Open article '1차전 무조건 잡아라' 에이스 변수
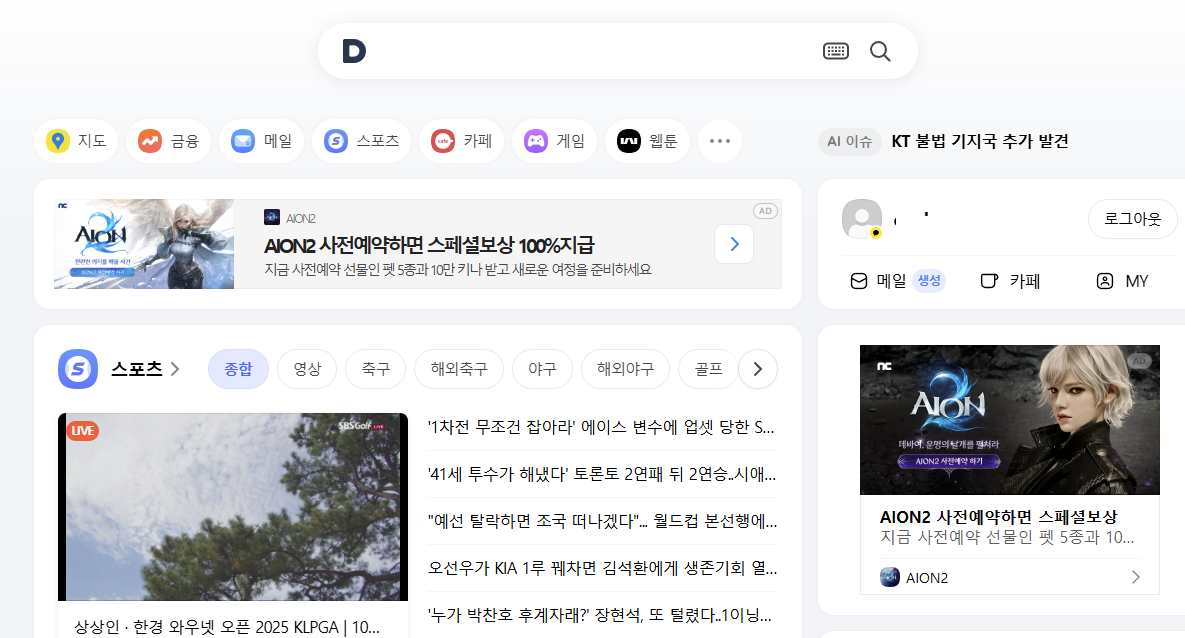Image resolution: width=1185 pixels, height=638 pixels. point(601,427)
